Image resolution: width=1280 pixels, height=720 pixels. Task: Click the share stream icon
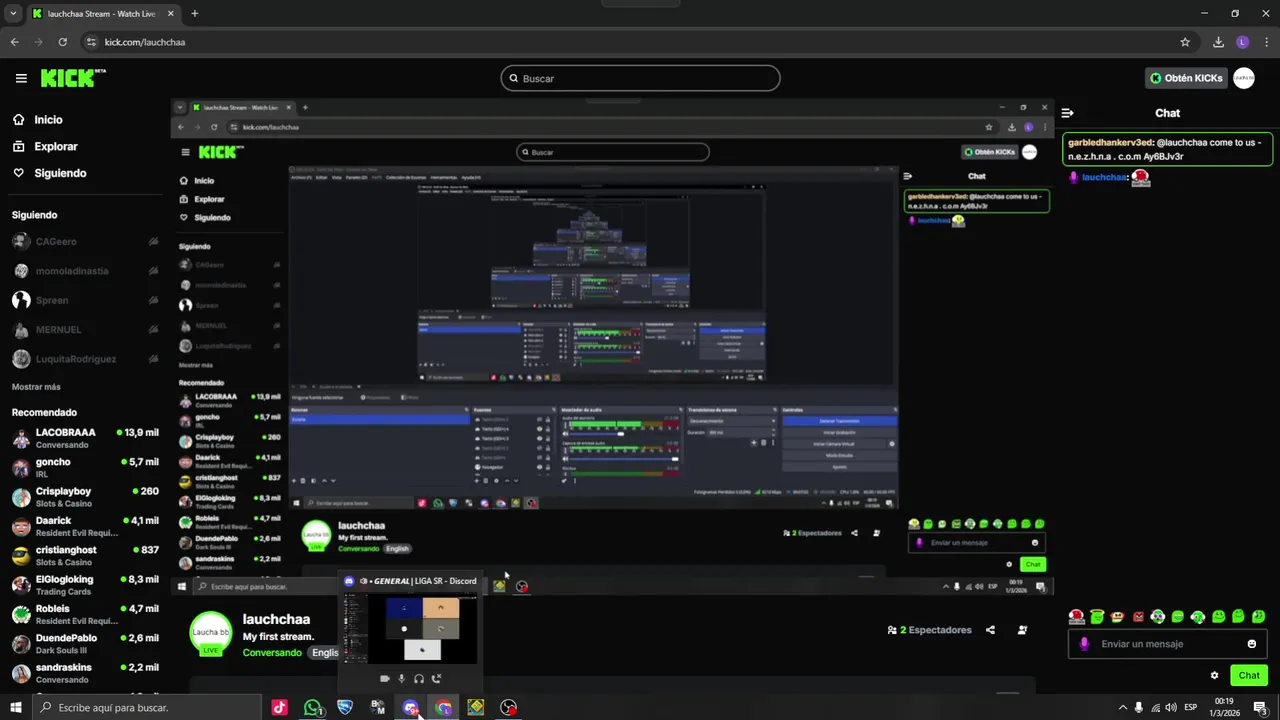pyautogui.click(x=990, y=630)
